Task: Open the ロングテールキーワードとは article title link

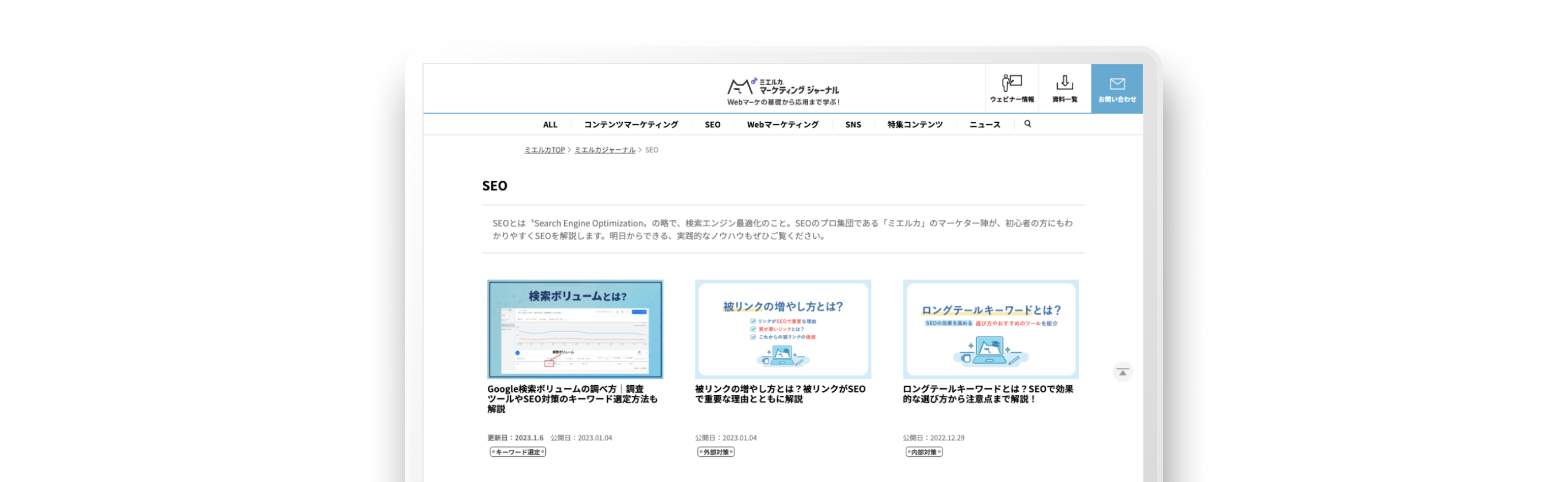Action: (x=988, y=394)
